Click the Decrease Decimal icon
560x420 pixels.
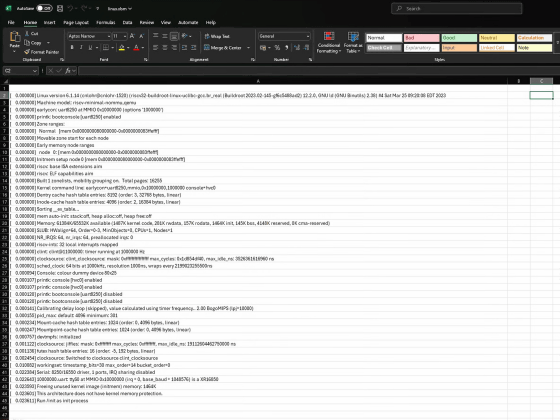tap(306, 48)
